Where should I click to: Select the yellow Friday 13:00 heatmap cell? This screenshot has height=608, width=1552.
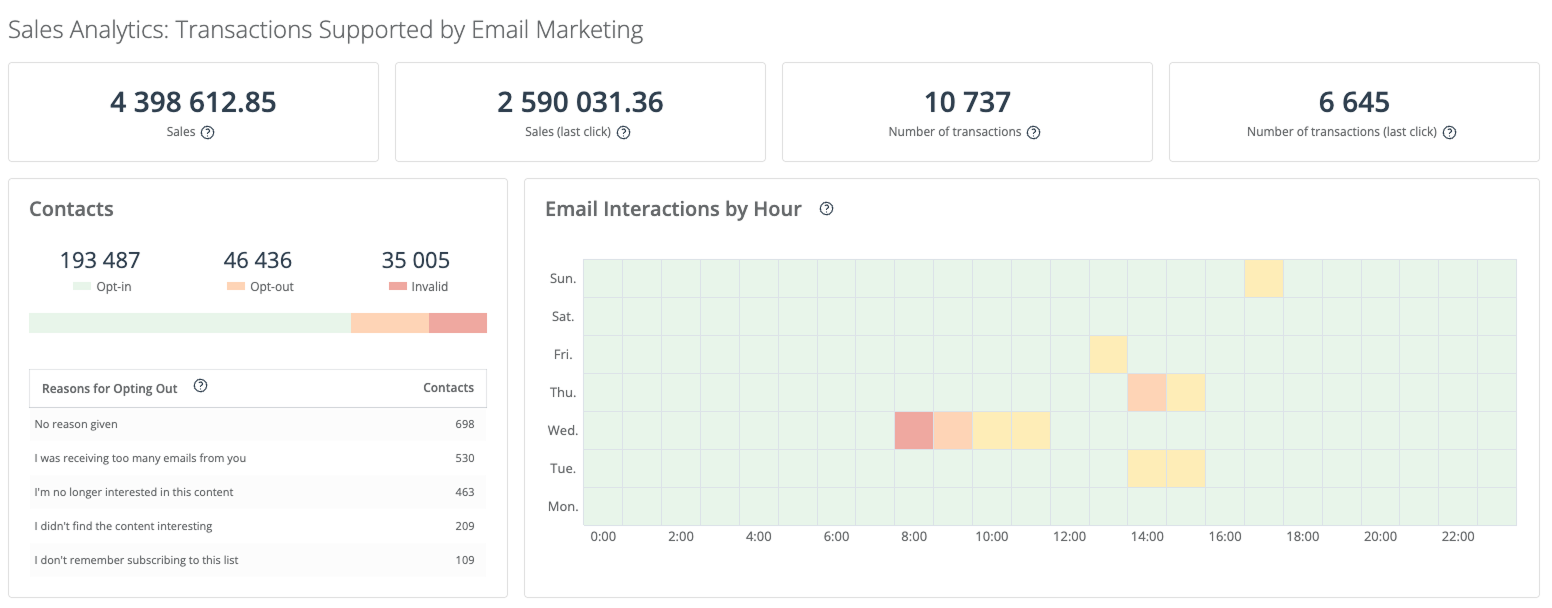[1108, 354]
